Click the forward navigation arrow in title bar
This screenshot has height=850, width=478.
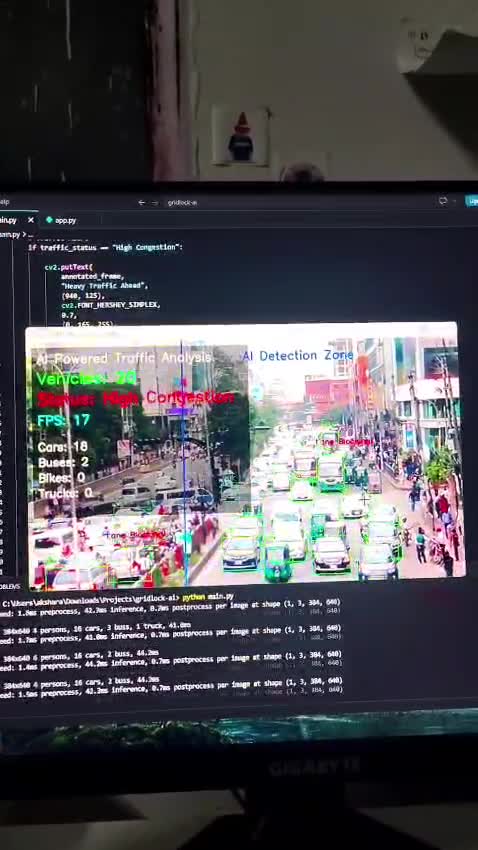tap(155, 202)
